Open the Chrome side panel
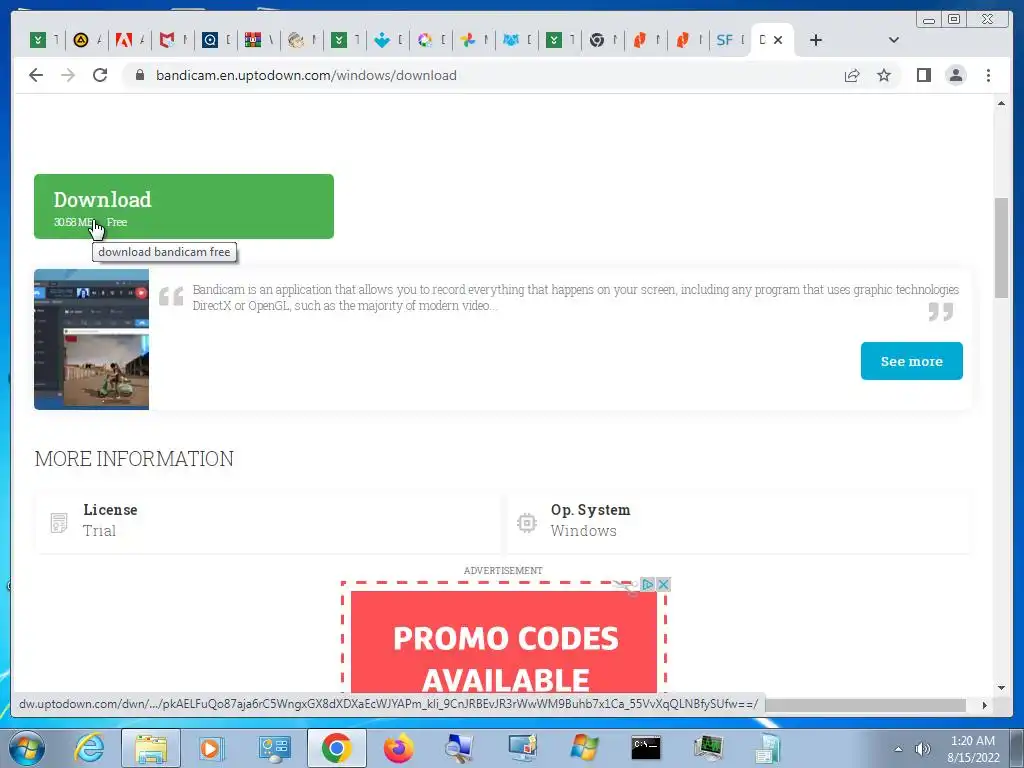This screenshot has height=768, width=1024. [x=923, y=75]
